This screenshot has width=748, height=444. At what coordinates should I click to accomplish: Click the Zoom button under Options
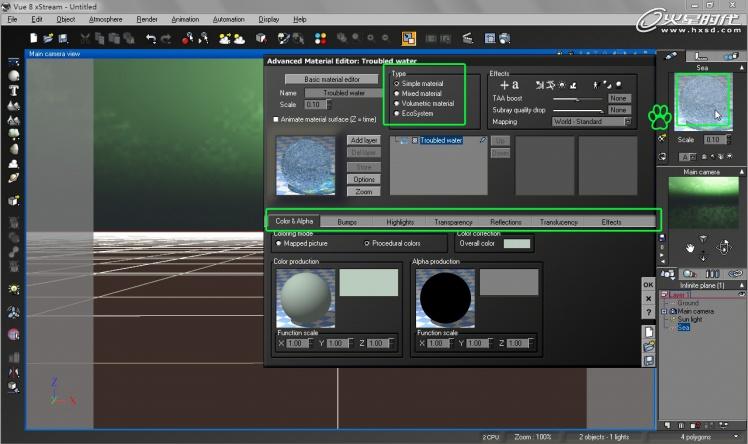[x=364, y=191]
